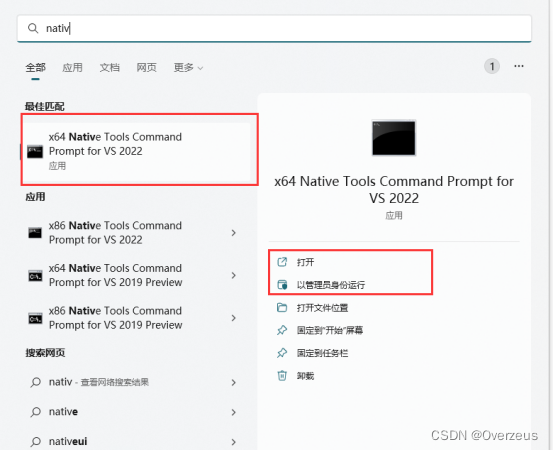
Task: Choose 卸载 to uninstall
Action: pos(305,376)
